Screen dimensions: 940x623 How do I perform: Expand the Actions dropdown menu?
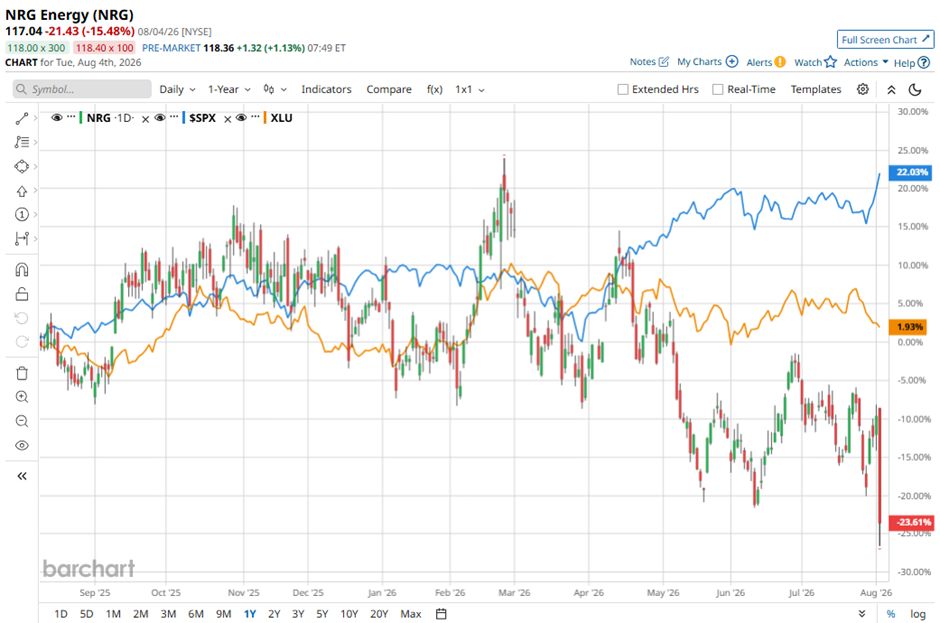click(866, 62)
